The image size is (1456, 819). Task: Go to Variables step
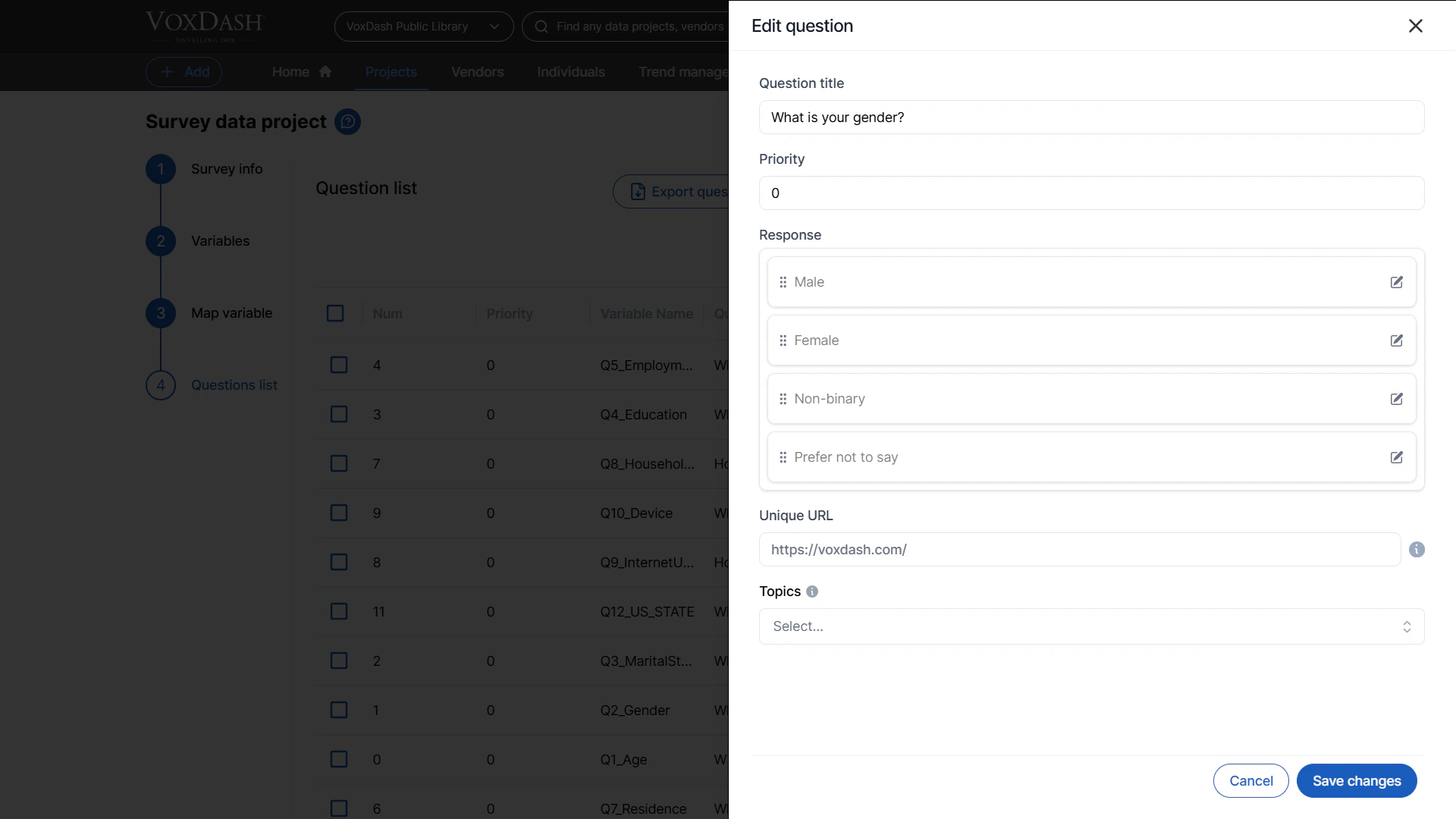point(220,241)
